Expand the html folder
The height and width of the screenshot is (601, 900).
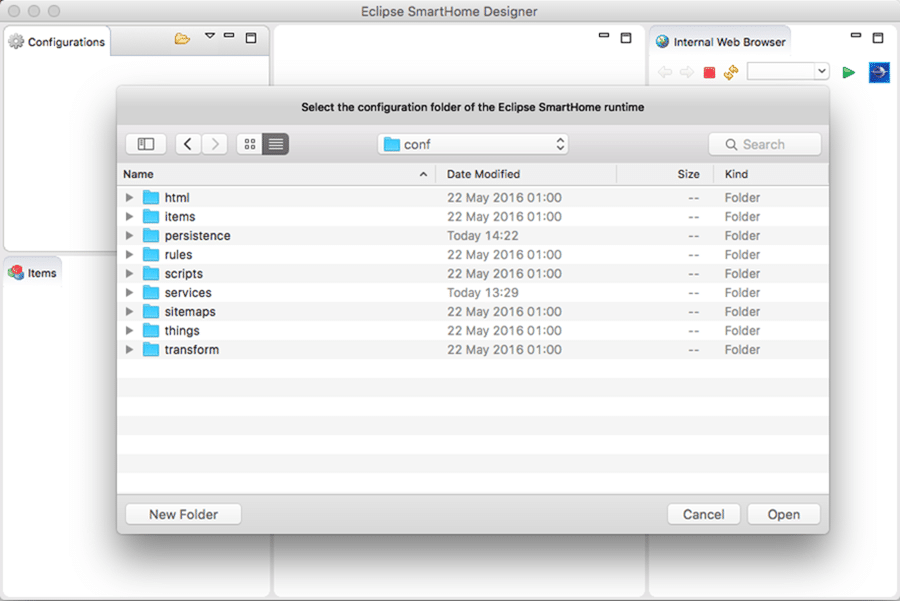point(130,197)
